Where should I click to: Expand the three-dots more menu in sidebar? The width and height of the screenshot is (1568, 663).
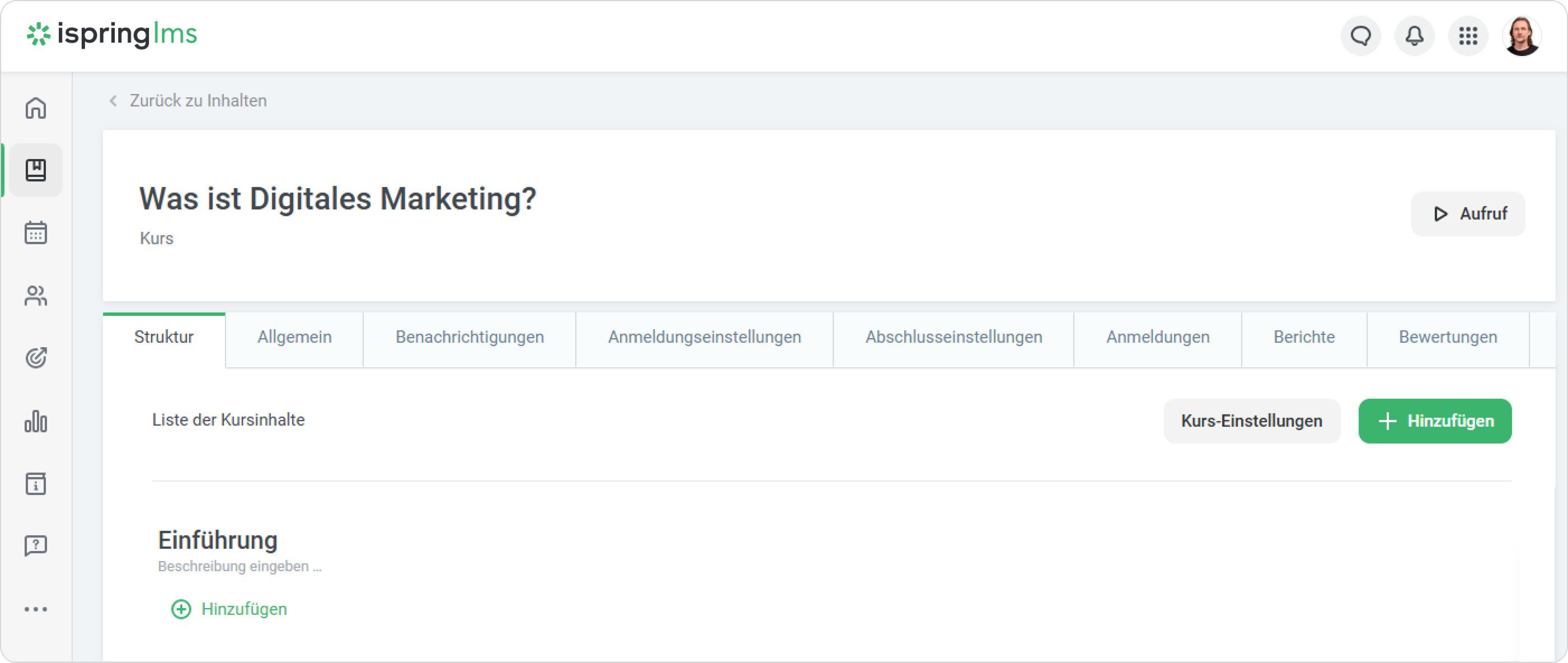coord(36,609)
